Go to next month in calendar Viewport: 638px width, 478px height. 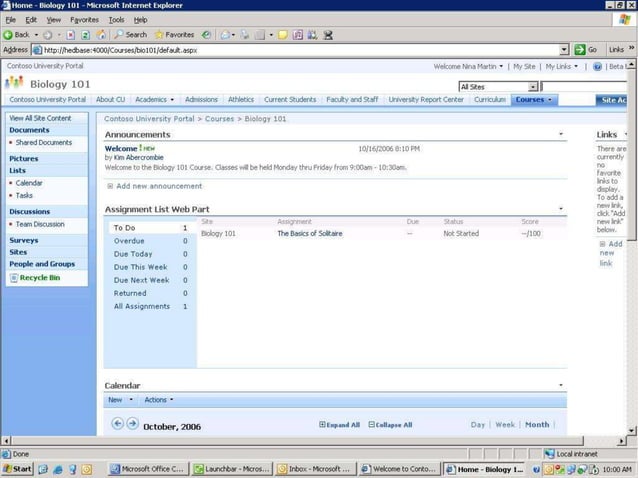point(132,424)
